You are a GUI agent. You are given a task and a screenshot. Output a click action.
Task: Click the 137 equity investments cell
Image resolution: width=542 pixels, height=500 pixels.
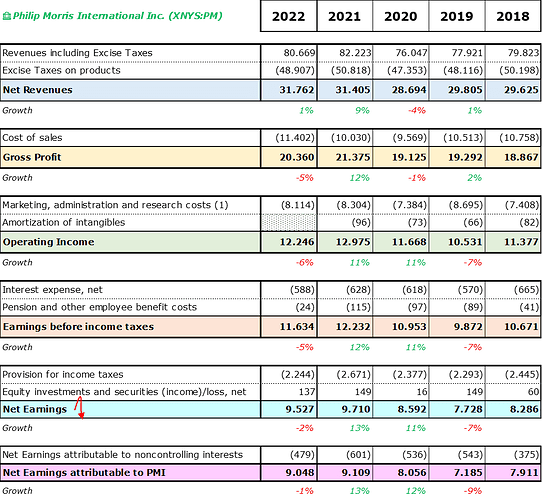pos(307,392)
